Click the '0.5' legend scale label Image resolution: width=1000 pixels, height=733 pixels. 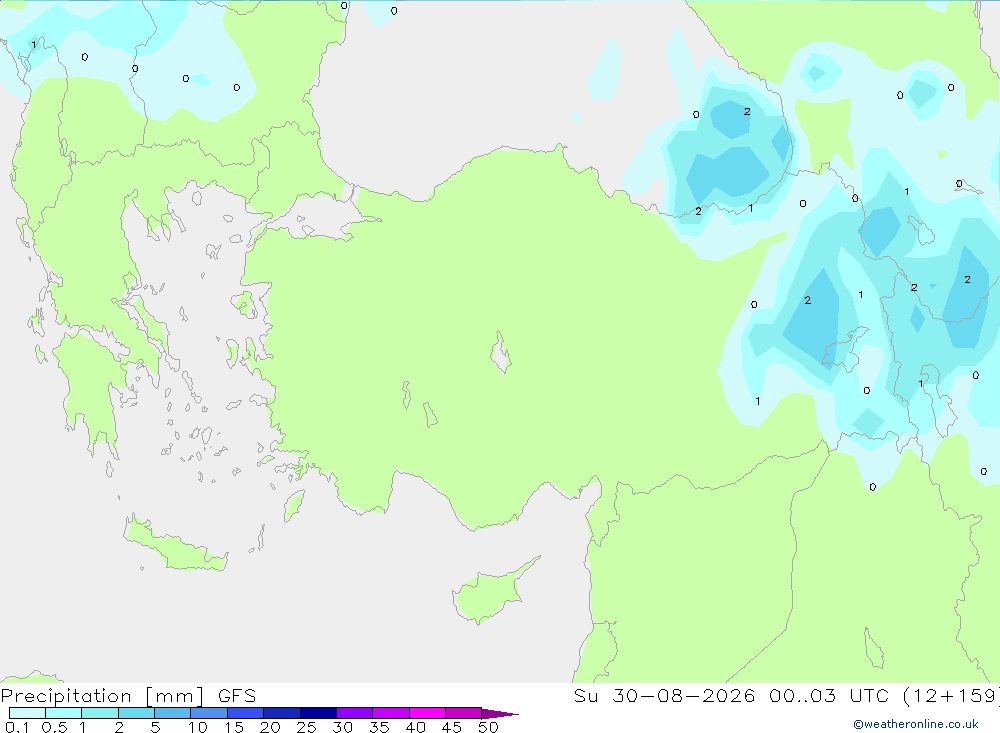click(x=54, y=727)
